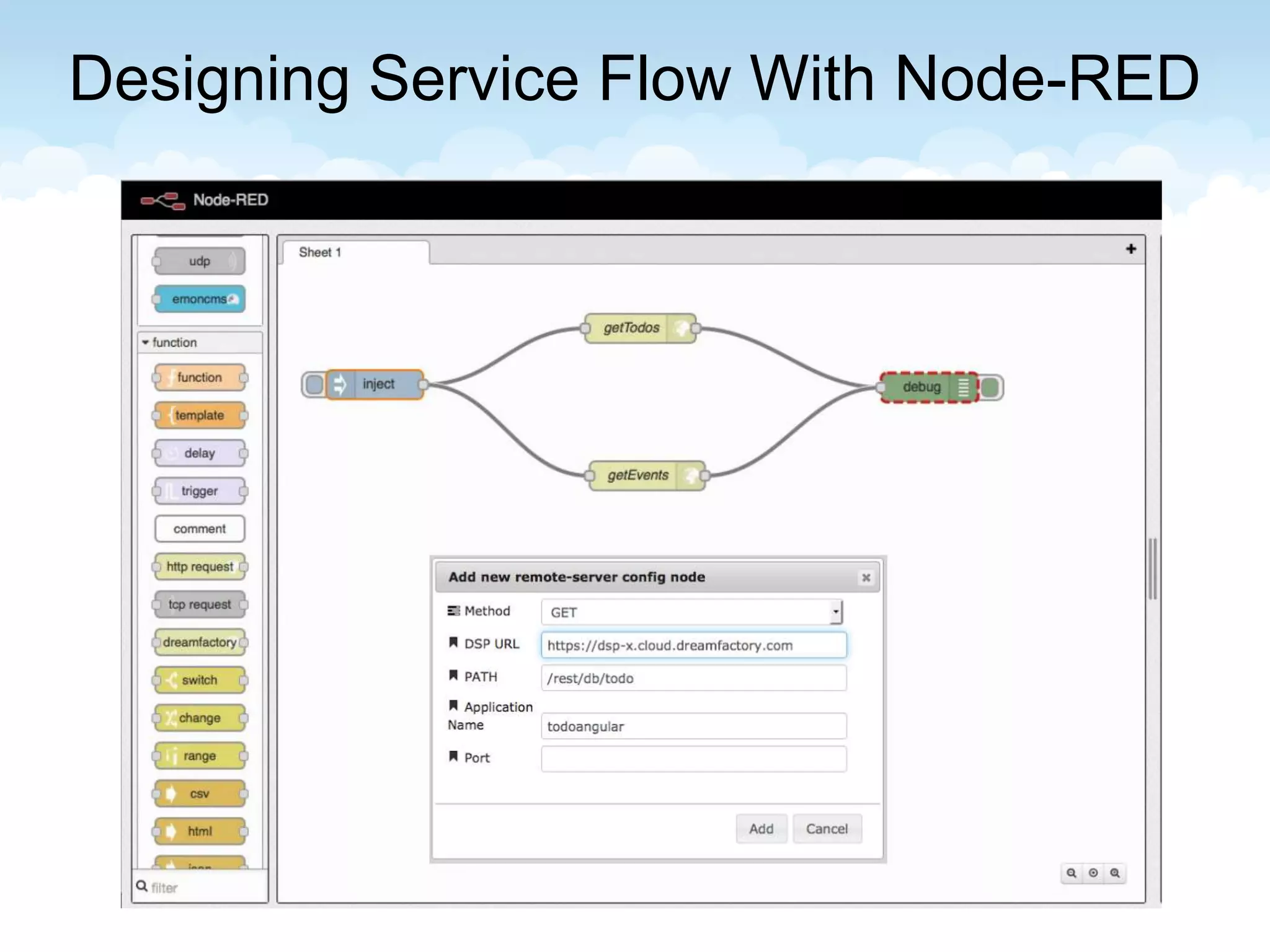The width and height of the screenshot is (1270, 952).
Task: Close the remote-server config dialog
Action: pyautogui.click(x=866, y=578)
